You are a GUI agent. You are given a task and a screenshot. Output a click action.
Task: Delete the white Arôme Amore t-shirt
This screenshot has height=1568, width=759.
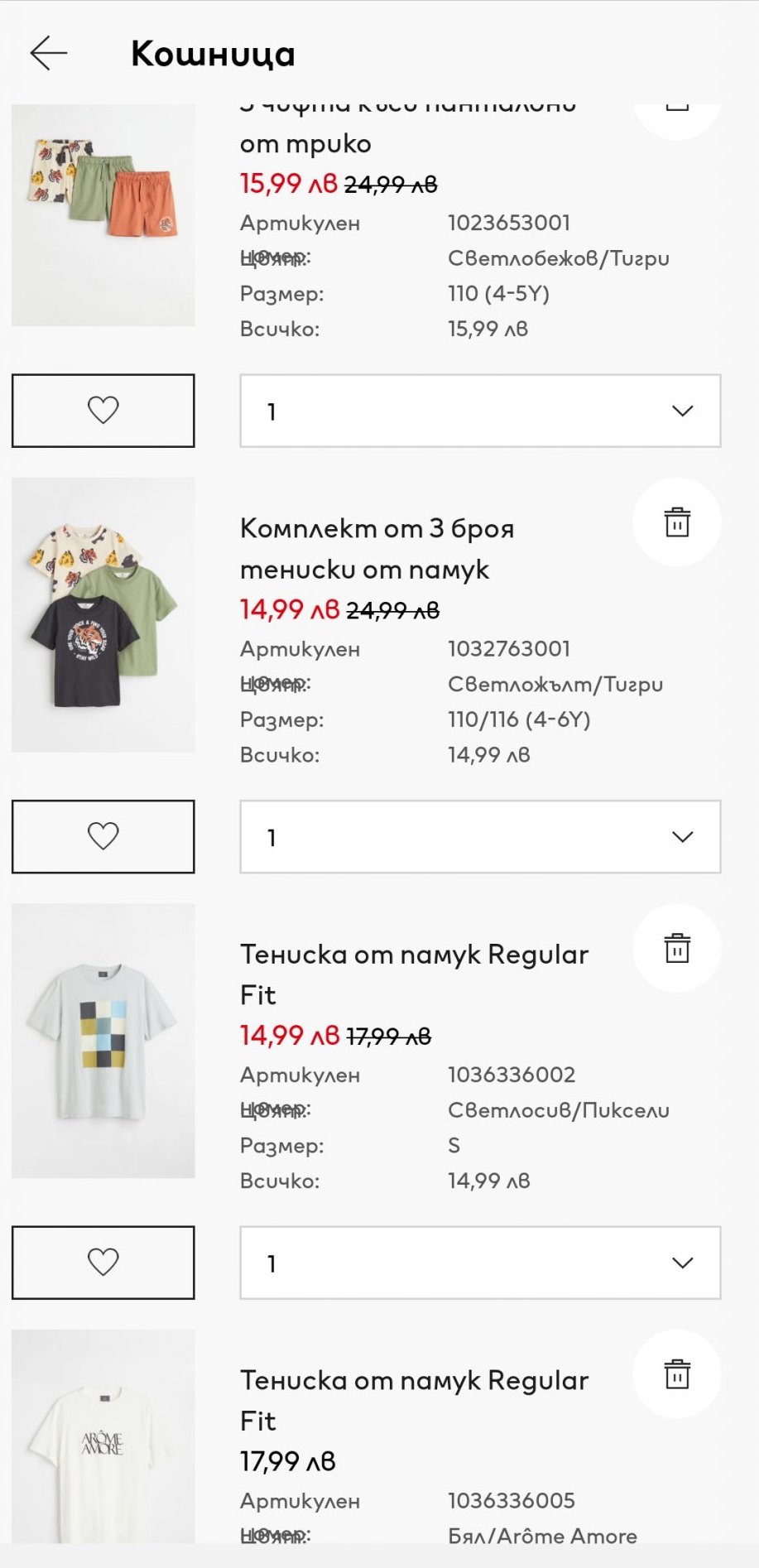(x=676, y=1374)
